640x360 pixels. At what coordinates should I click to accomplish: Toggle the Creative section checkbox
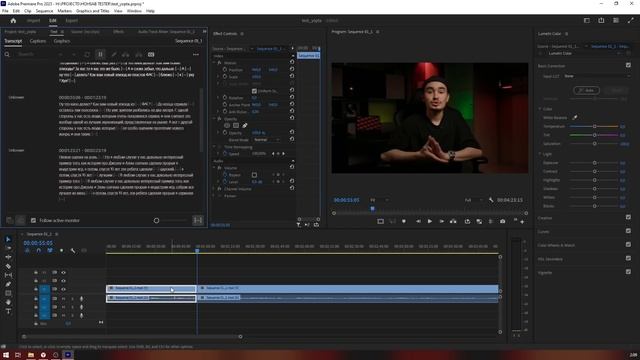(628, 217)
